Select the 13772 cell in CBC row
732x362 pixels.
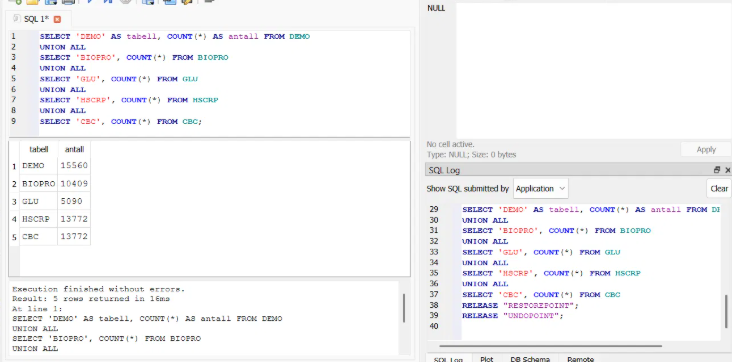click(x=74, y=236)
